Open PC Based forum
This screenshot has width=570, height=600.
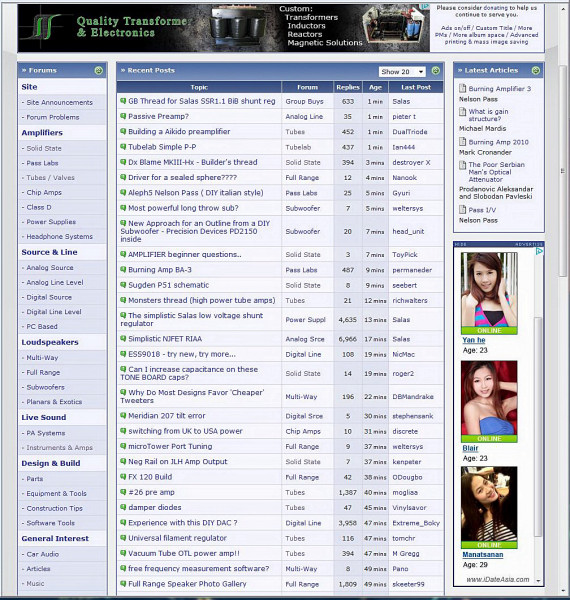click(42, 326)
